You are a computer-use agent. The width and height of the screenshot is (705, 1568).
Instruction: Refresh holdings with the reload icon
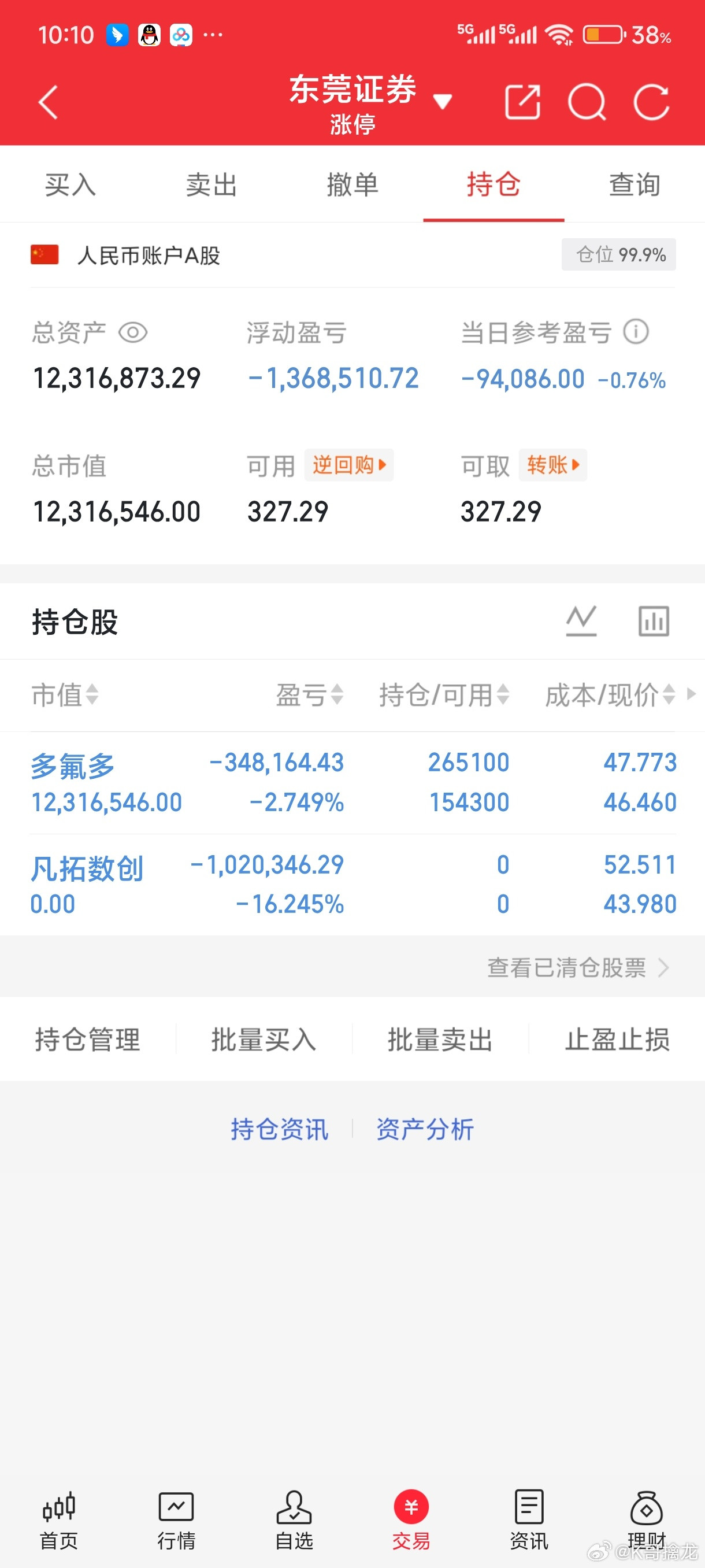tap(651, 102)
